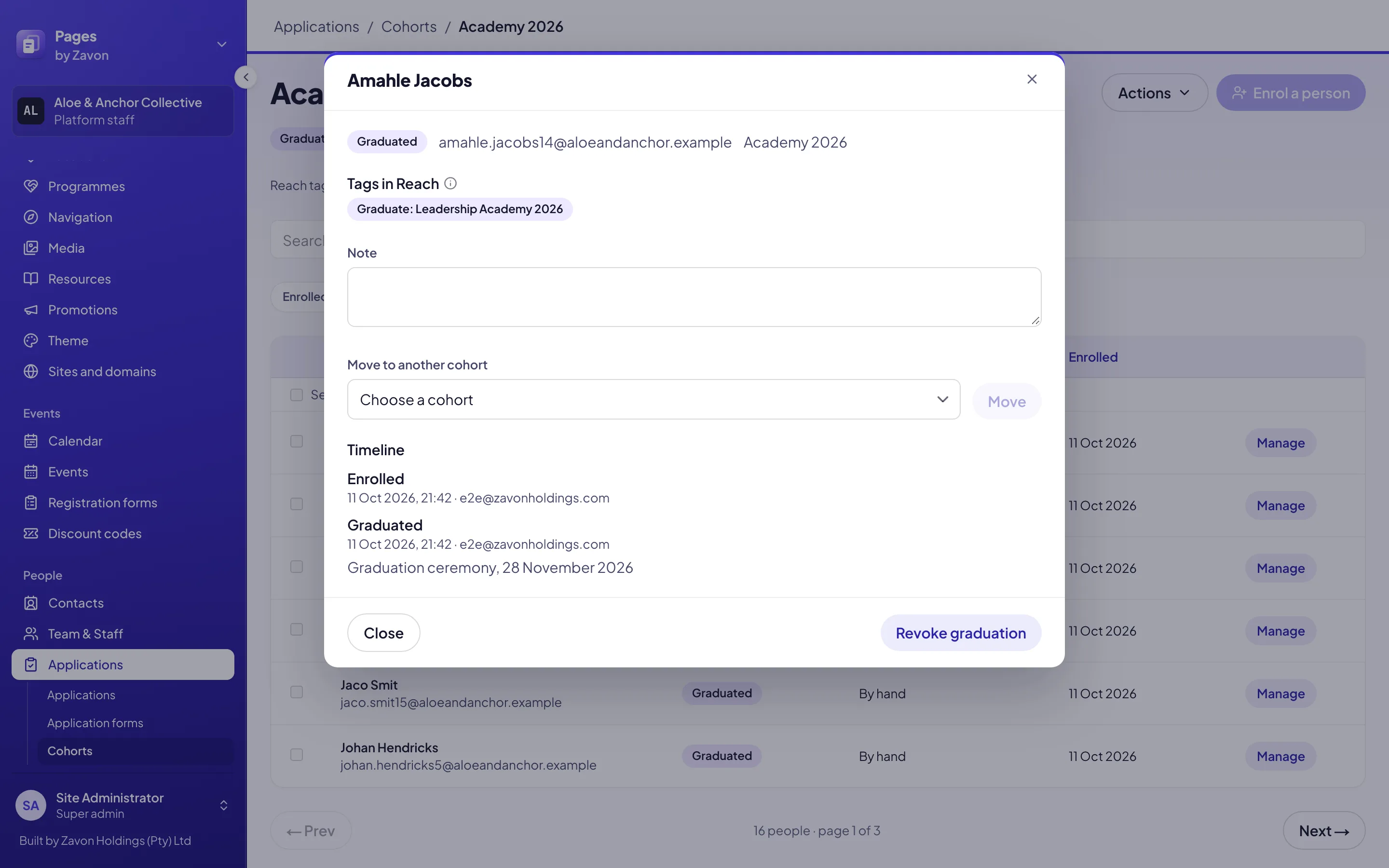This screenshot has height=868, width=1389.
Task: Click the Resources book icon
Action: (x=30, y=279)
